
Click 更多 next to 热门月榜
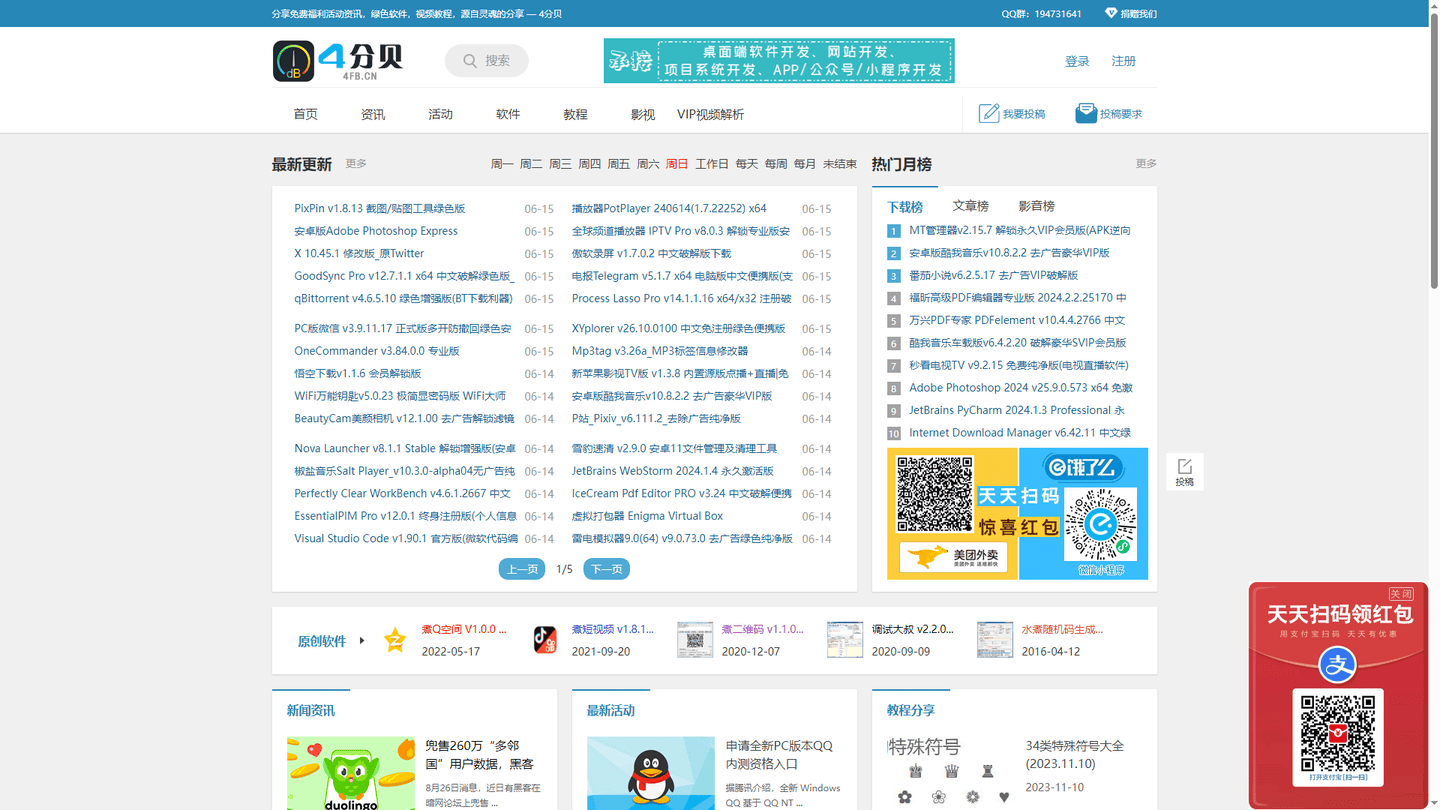(x=1146, y=163)
